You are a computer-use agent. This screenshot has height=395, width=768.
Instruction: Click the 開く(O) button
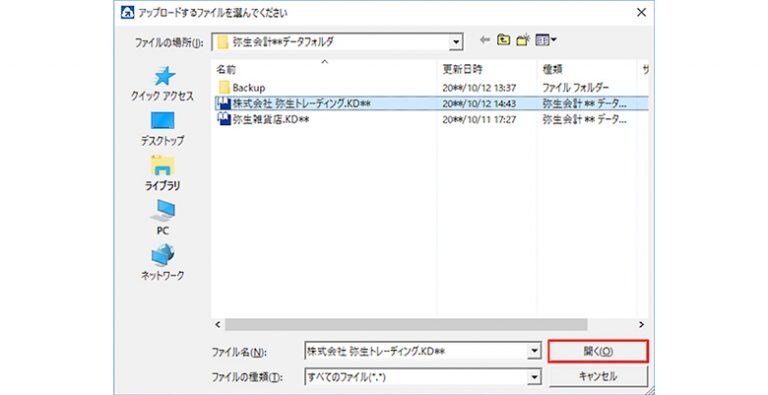coord(598,351)
